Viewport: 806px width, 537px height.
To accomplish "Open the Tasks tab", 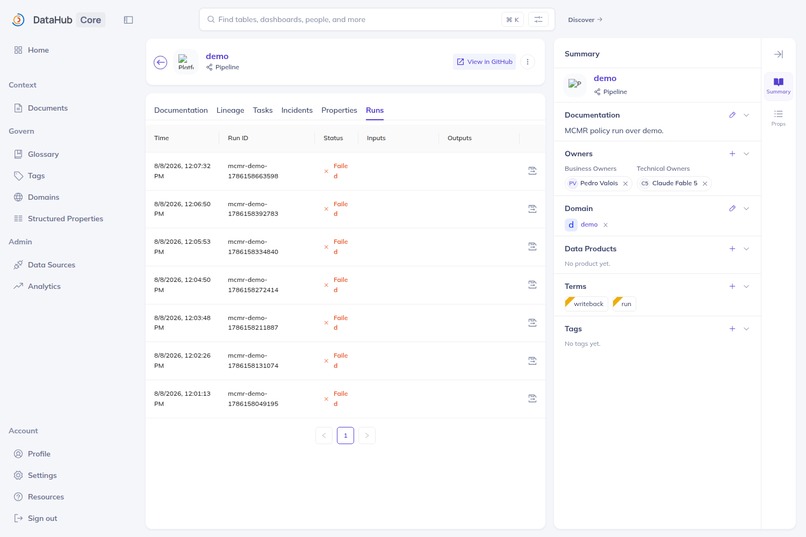I will [263, 110].
